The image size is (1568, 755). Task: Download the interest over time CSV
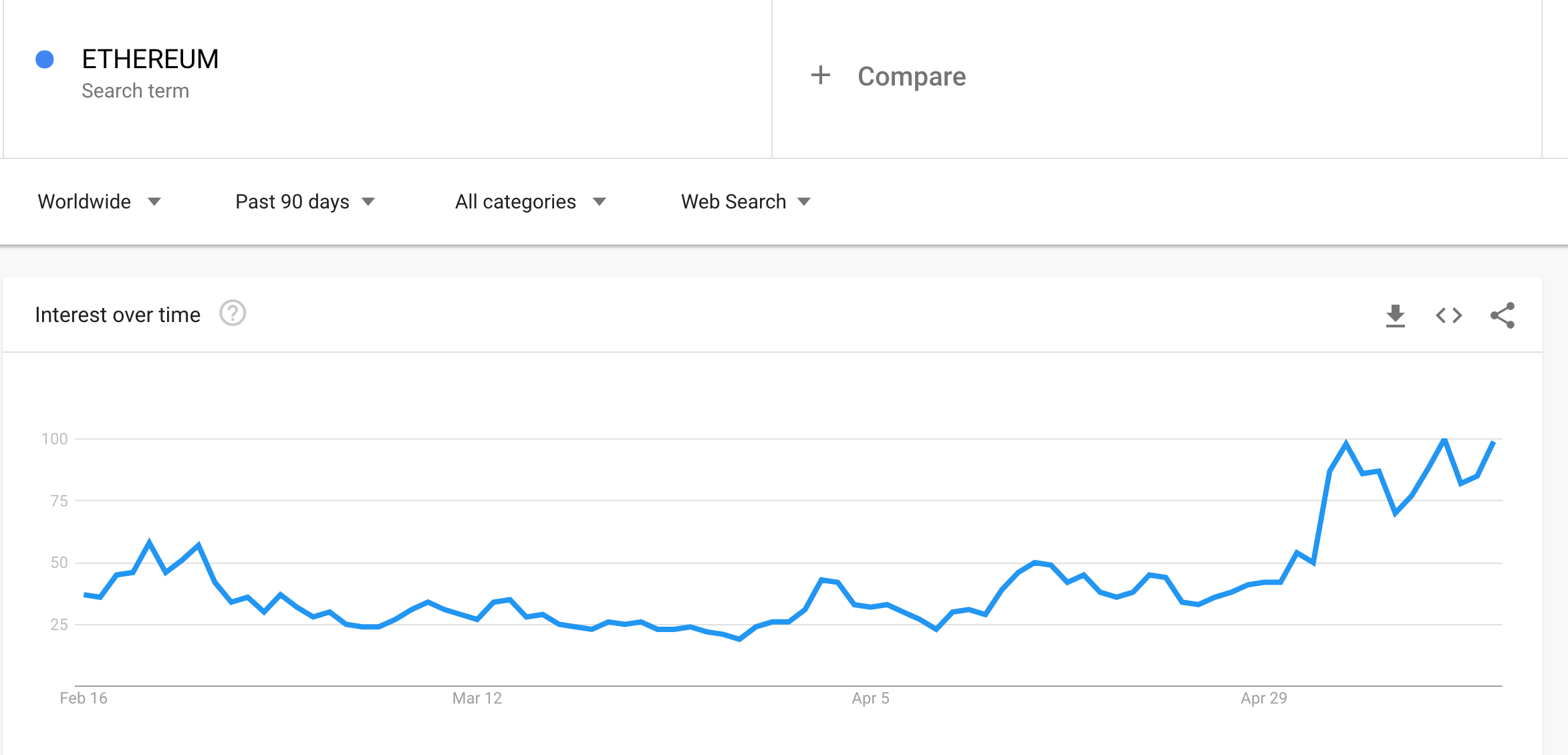pyautogui.click(x=1396, y=315)
